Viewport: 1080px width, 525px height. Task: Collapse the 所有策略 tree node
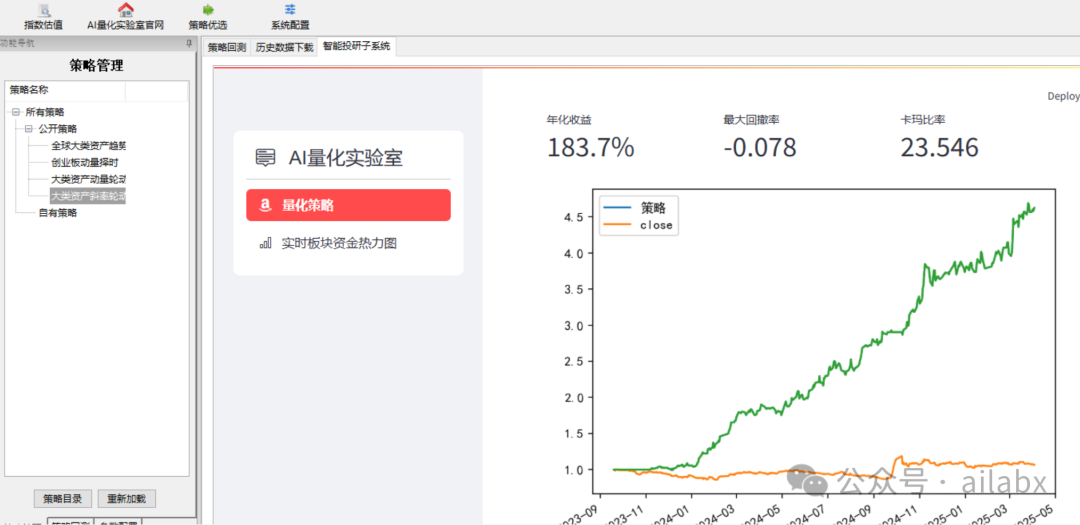16,112
